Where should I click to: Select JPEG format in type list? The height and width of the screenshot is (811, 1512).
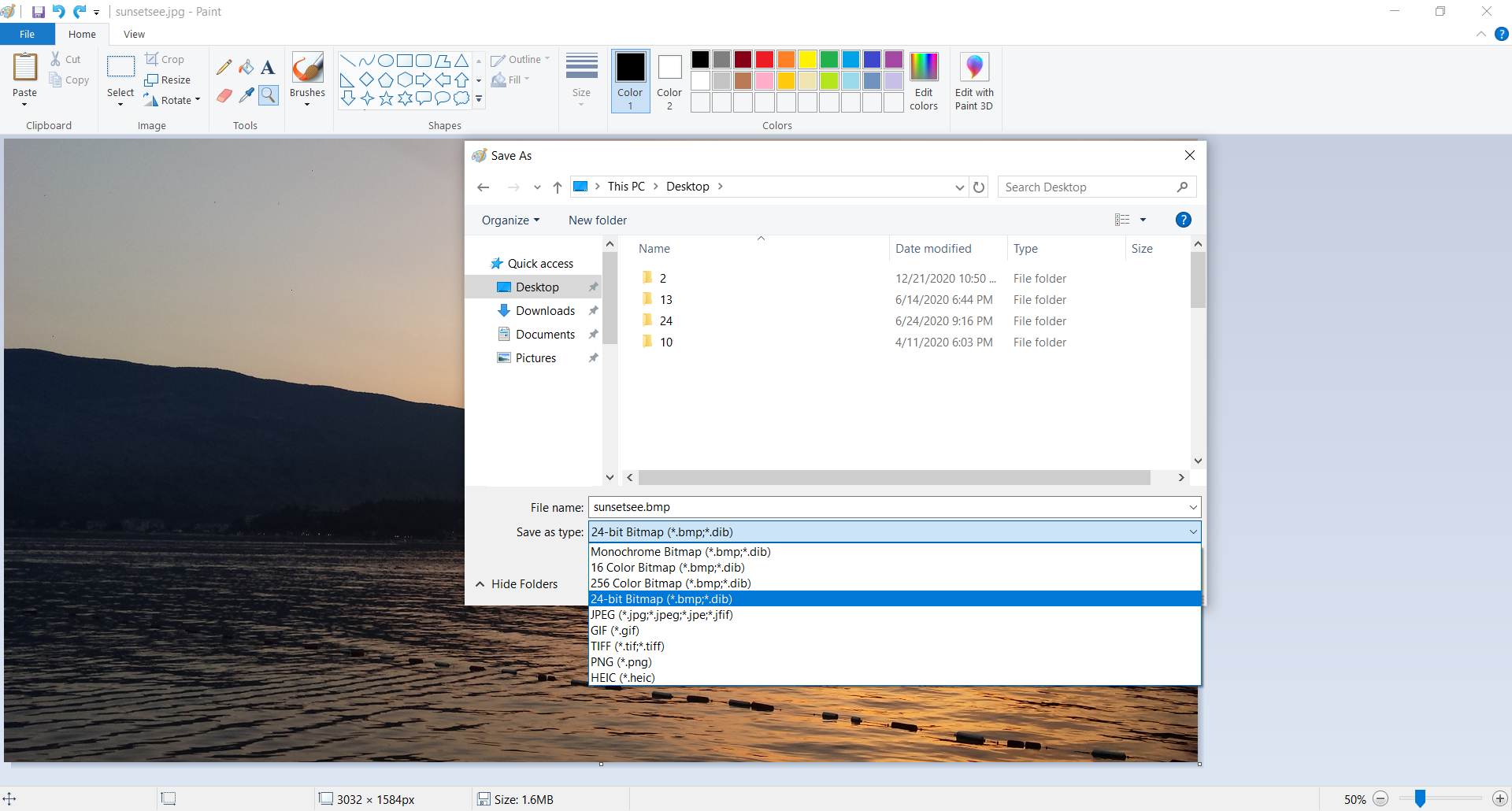pyautogui.click(x=661, y=615)
